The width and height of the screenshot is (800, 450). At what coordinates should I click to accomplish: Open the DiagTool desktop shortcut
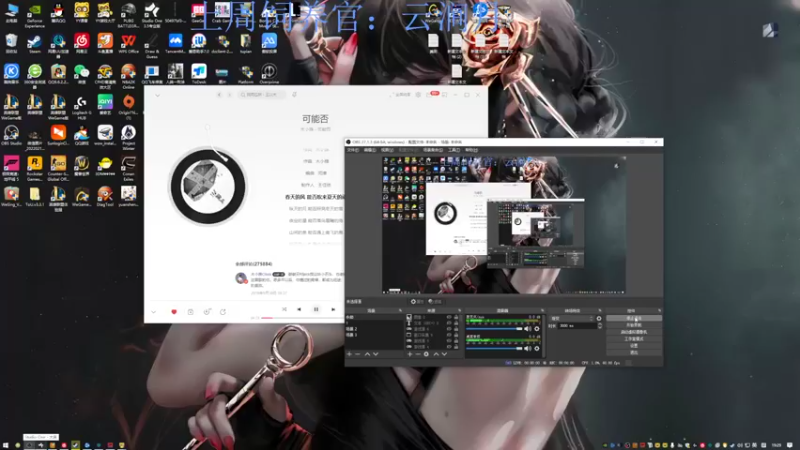pos(105,196)
